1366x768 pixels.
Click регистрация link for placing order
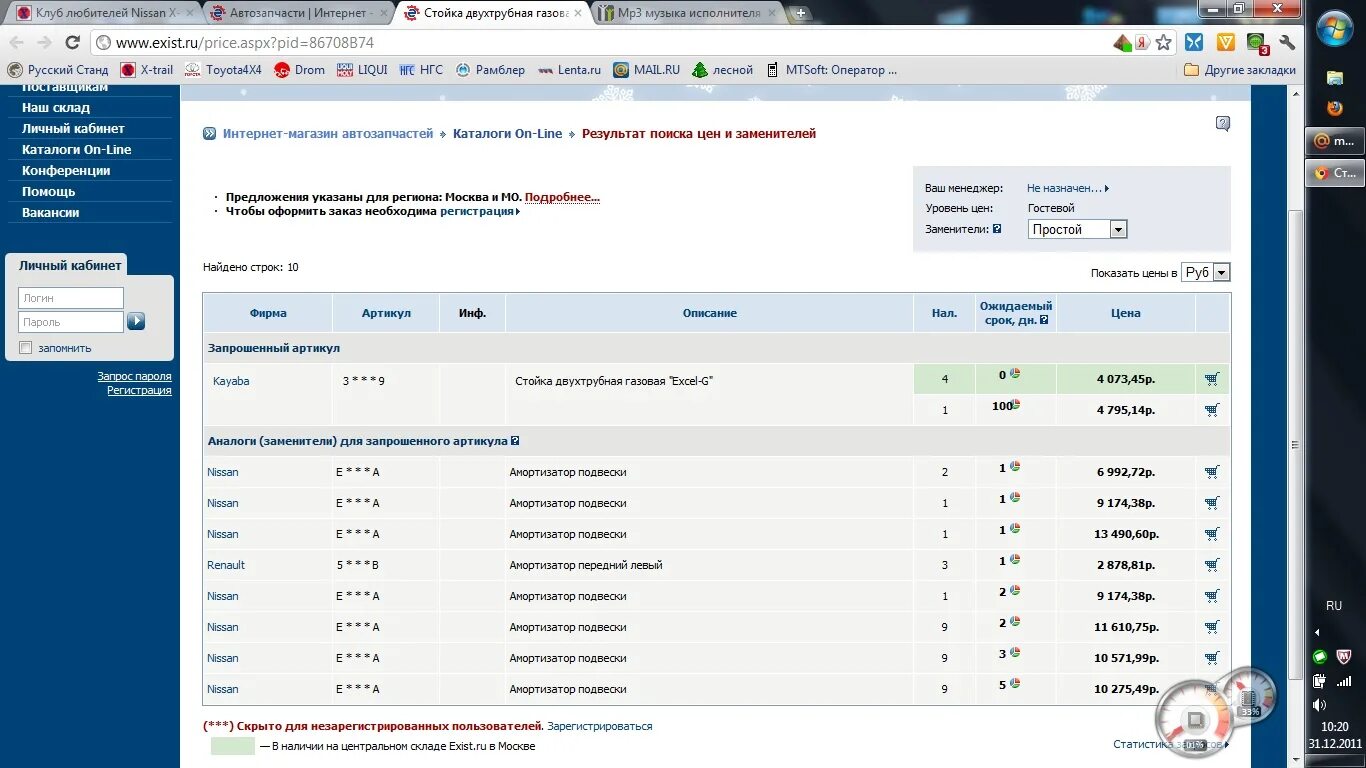click(x=477, y=211)
